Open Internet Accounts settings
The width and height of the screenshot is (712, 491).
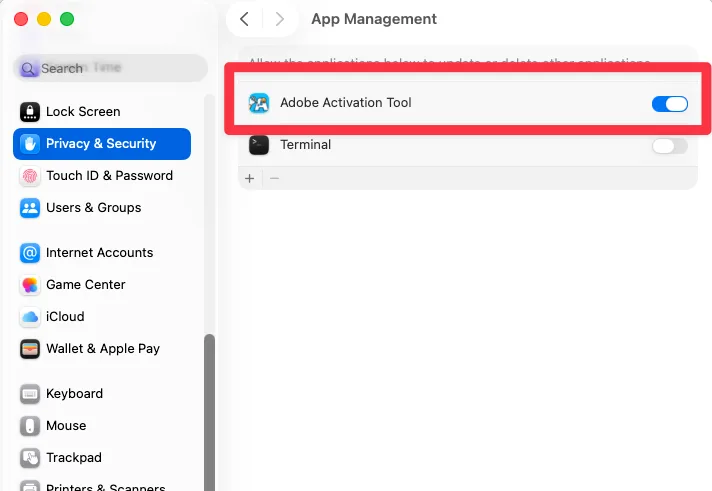tap(99, 253)
